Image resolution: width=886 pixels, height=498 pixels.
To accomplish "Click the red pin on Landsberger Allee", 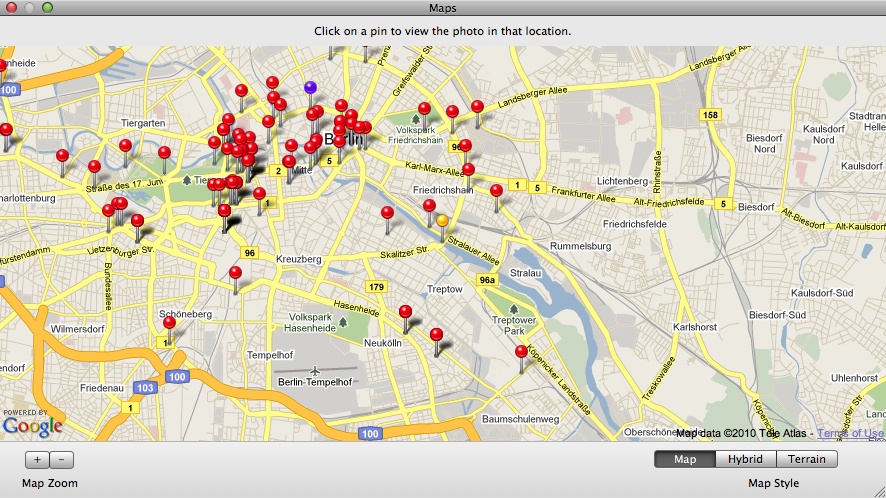I will point(477,107).
